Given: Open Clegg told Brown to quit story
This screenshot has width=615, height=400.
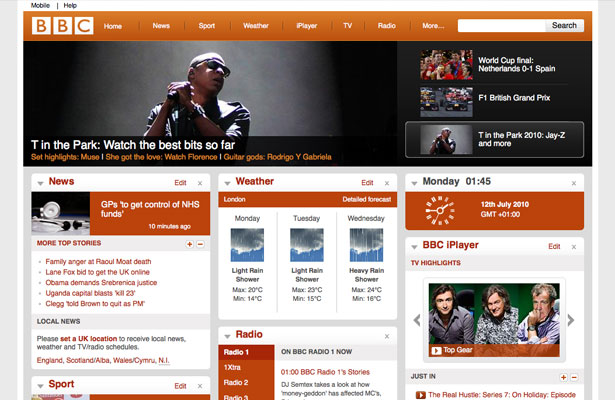Looking at the screenshot, I should 95,304.
